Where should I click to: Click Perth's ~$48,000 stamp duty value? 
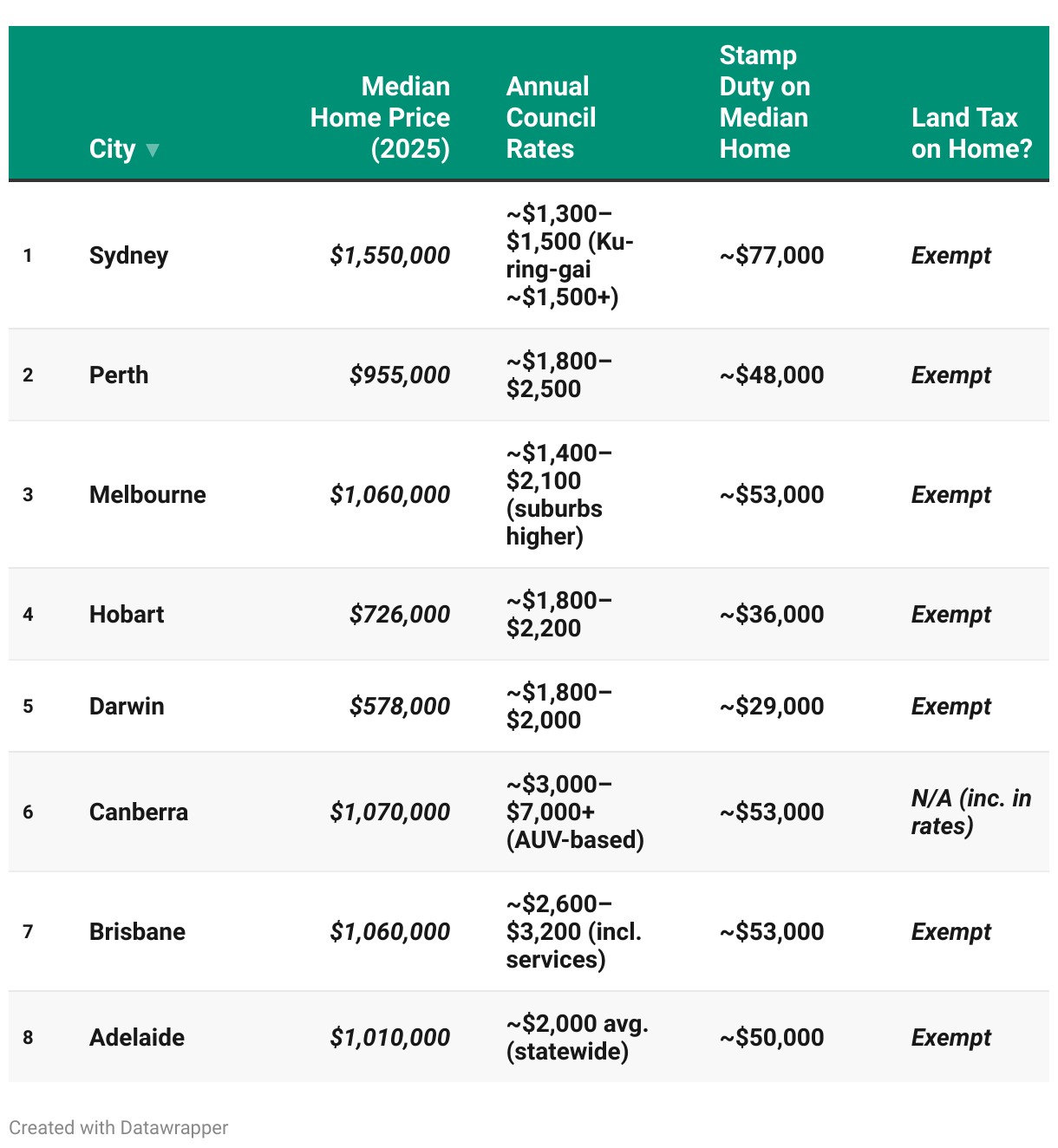click(772, 375)
